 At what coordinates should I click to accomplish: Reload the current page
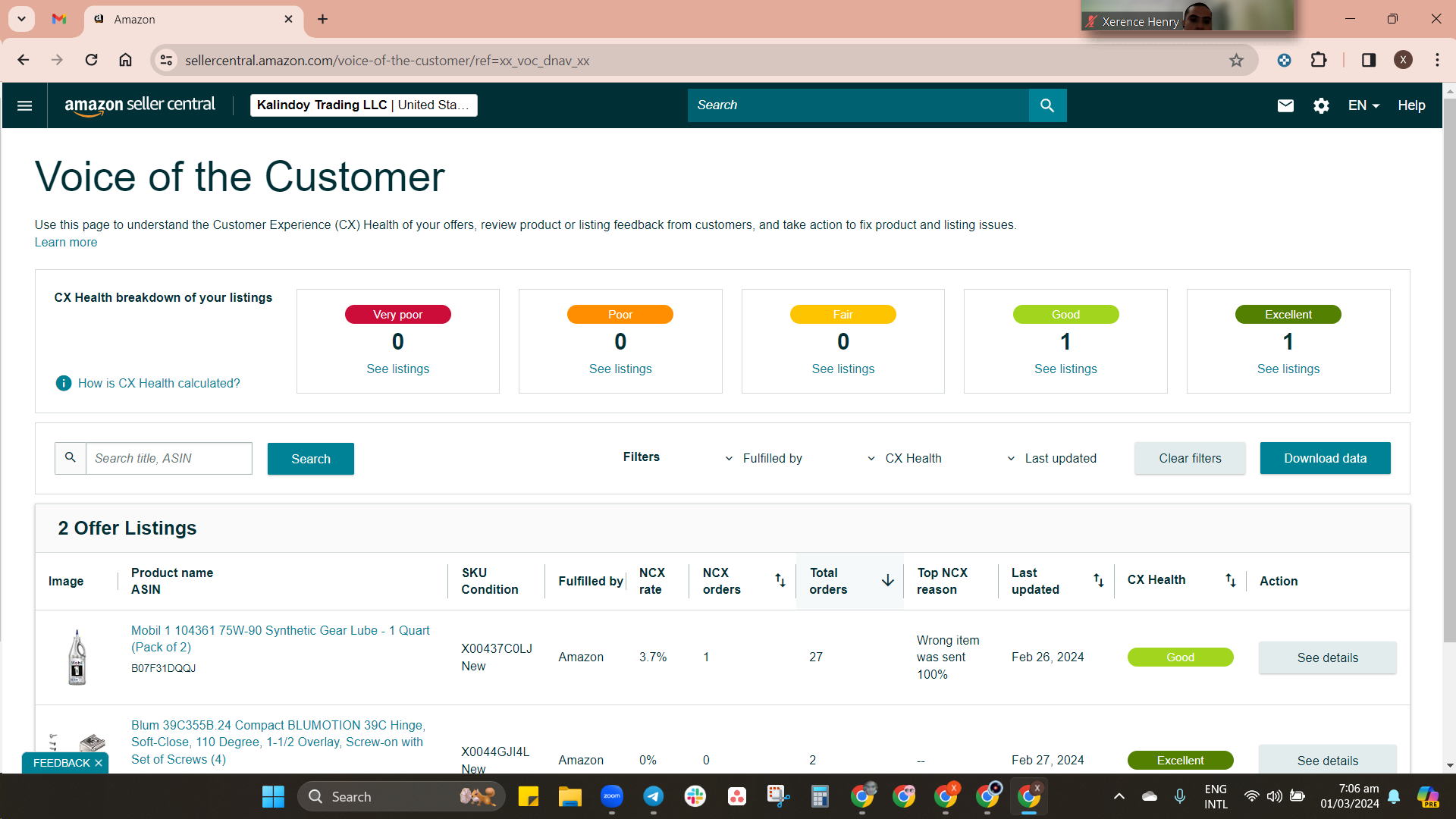tap(91, 60)
